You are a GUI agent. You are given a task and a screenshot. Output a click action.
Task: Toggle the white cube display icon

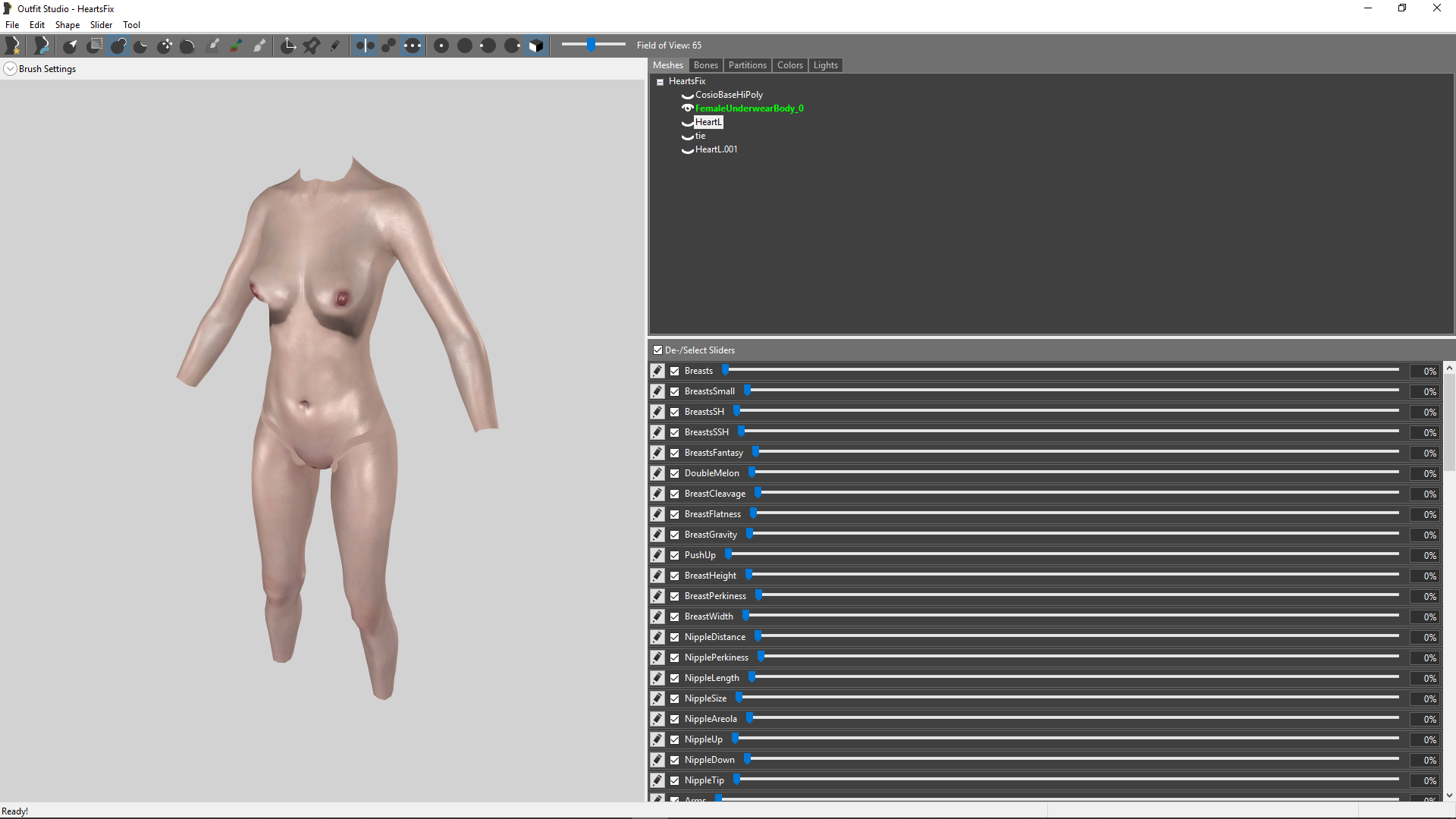coord(535,45)
